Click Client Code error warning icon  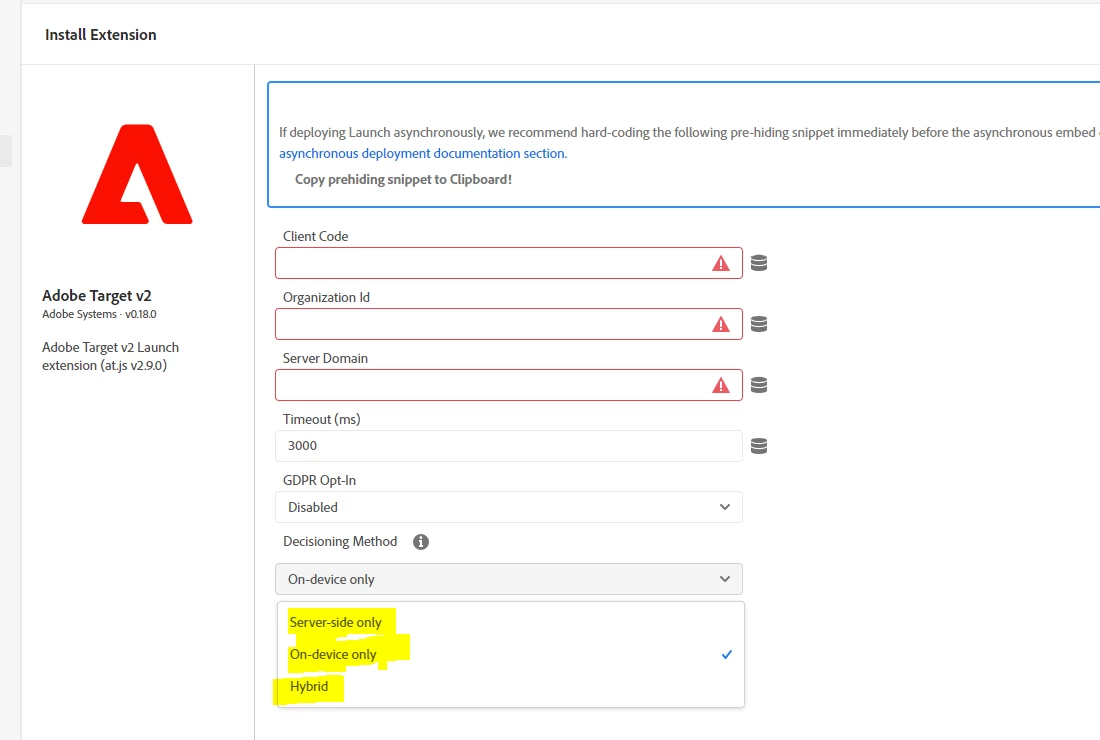click(x=720, y=264)
